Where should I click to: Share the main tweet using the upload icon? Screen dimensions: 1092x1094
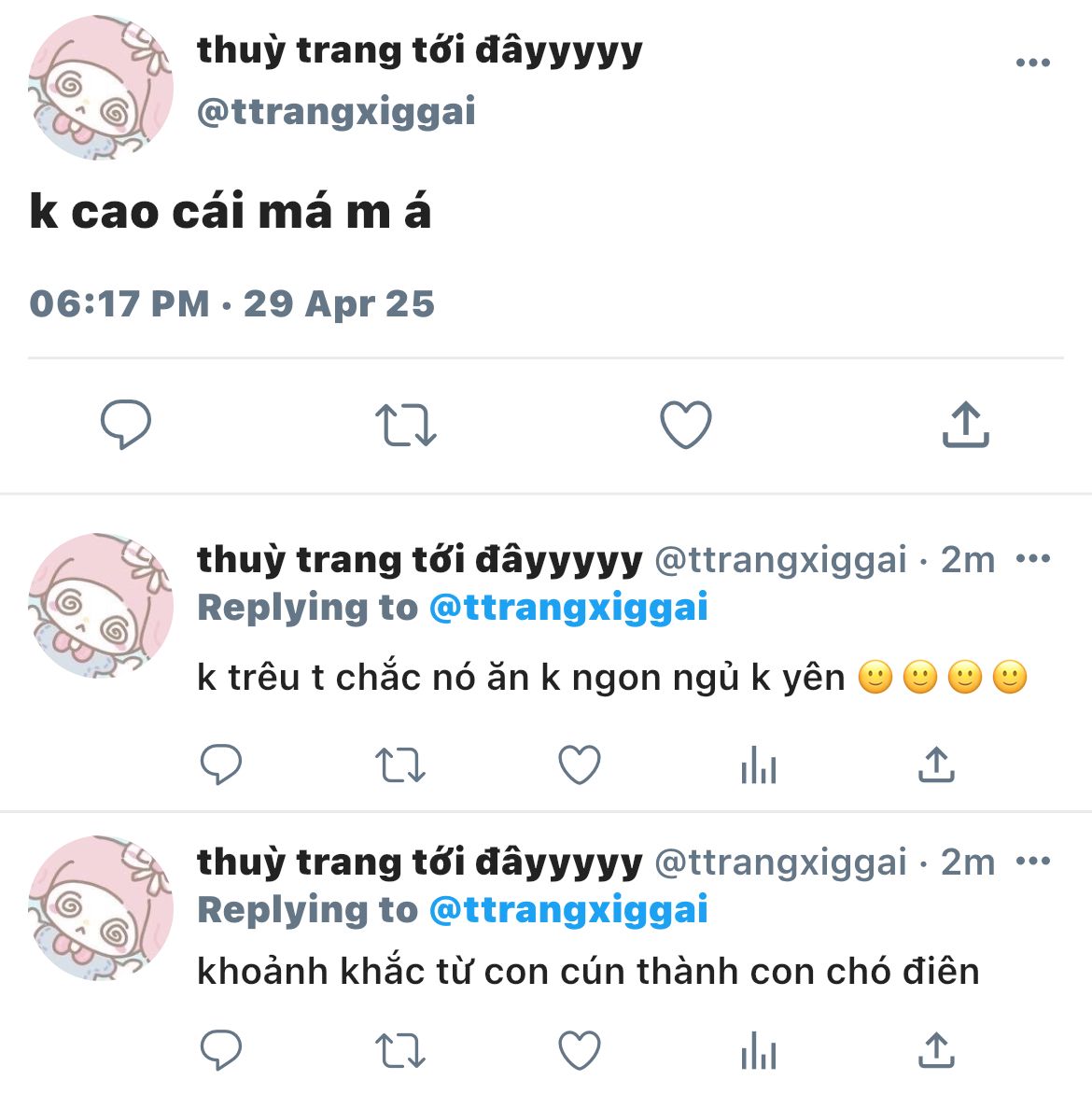pos(966,424)
